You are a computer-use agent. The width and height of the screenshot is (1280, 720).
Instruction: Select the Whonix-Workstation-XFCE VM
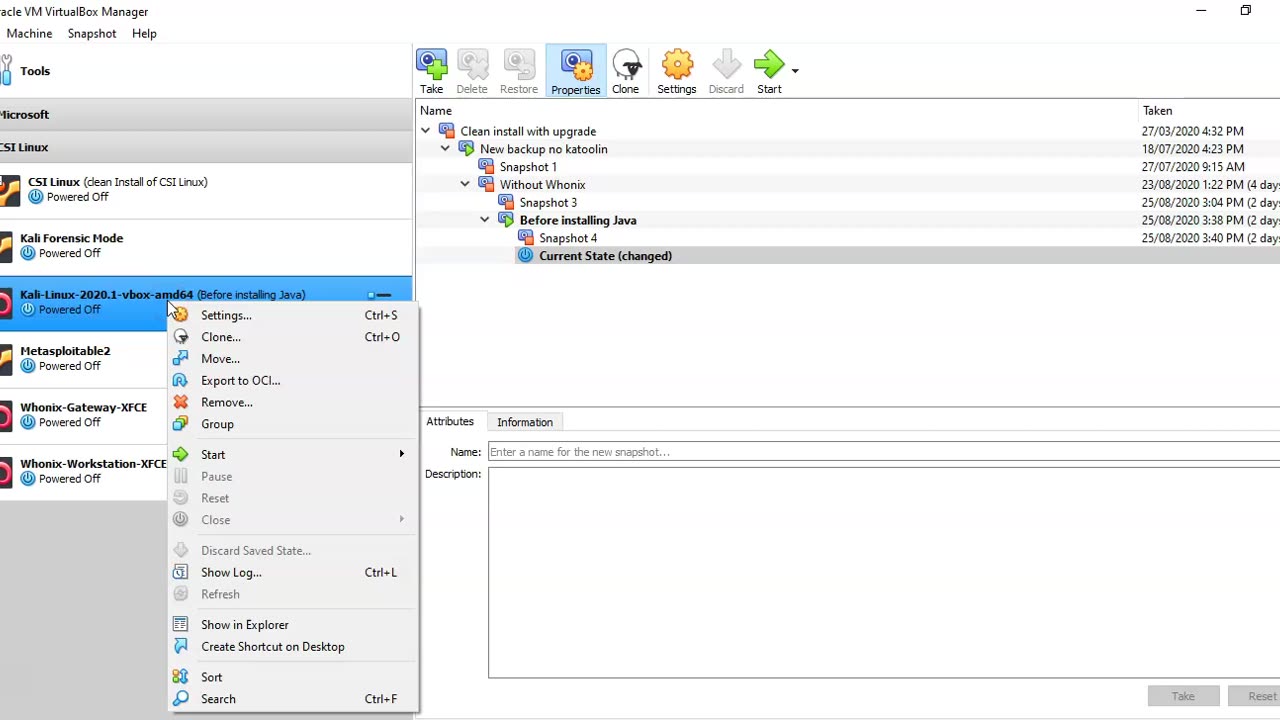84,471
